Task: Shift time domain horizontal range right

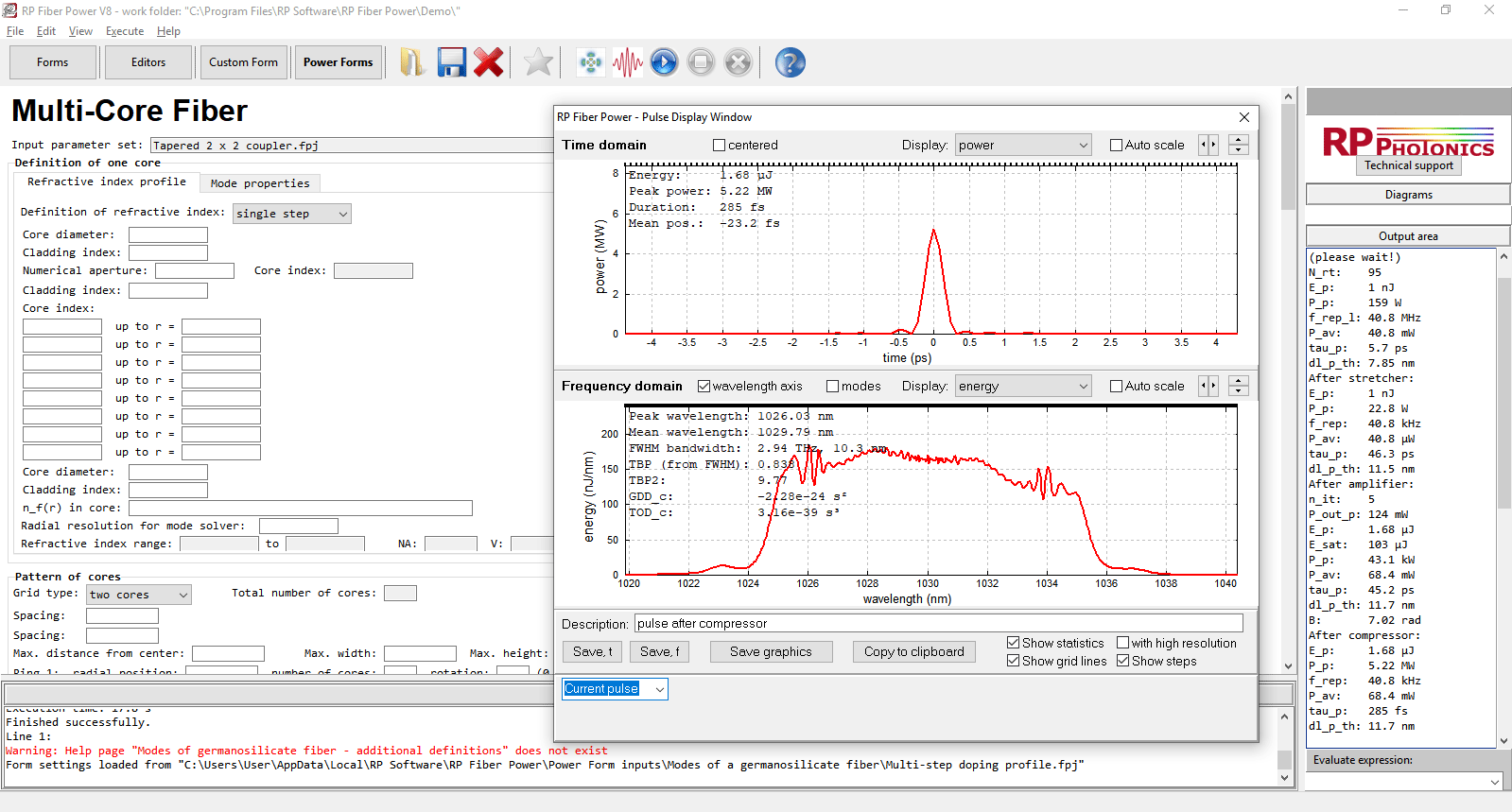Action: click(1213, 145)
